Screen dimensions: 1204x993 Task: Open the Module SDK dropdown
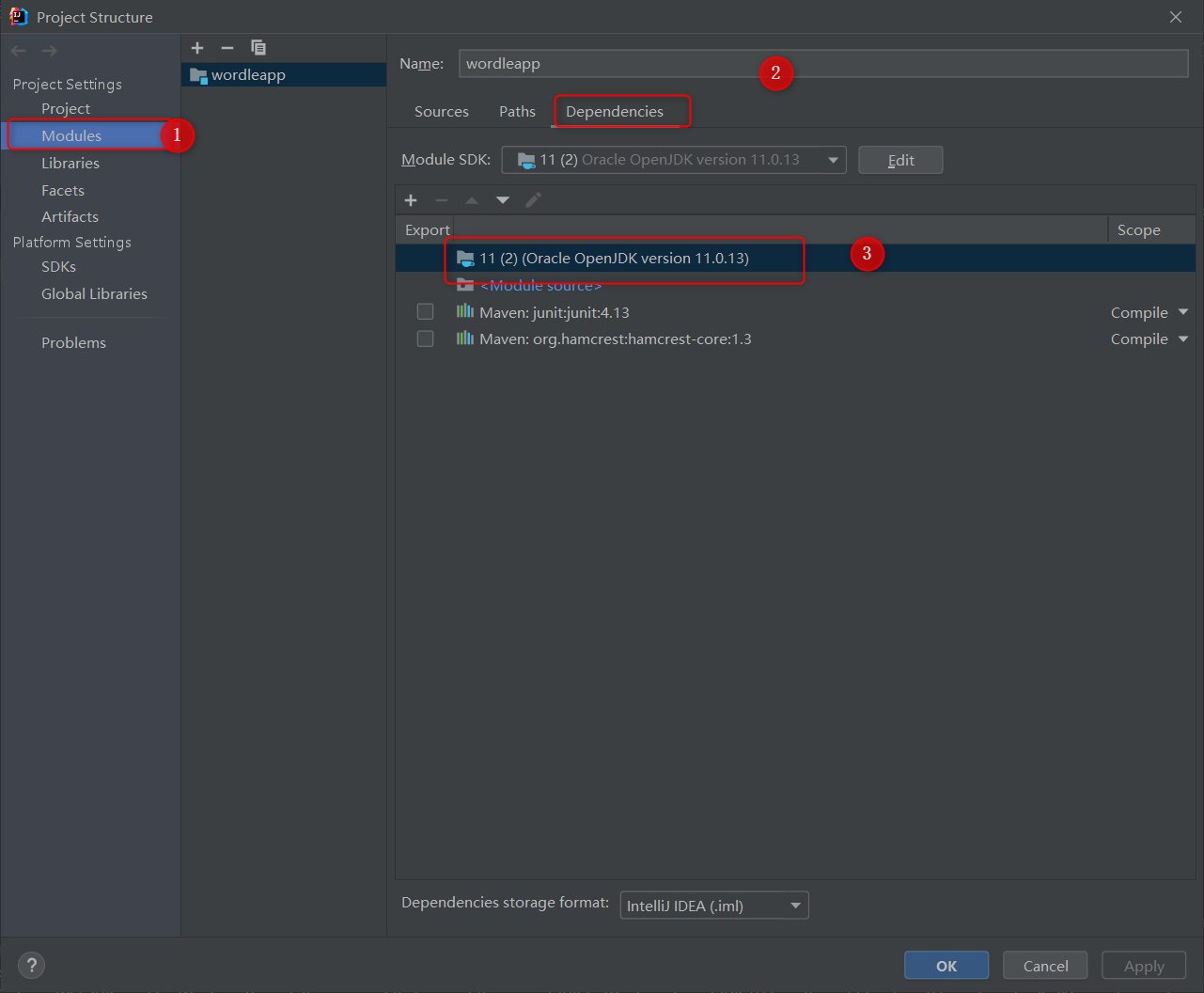(x=833, y=160)
